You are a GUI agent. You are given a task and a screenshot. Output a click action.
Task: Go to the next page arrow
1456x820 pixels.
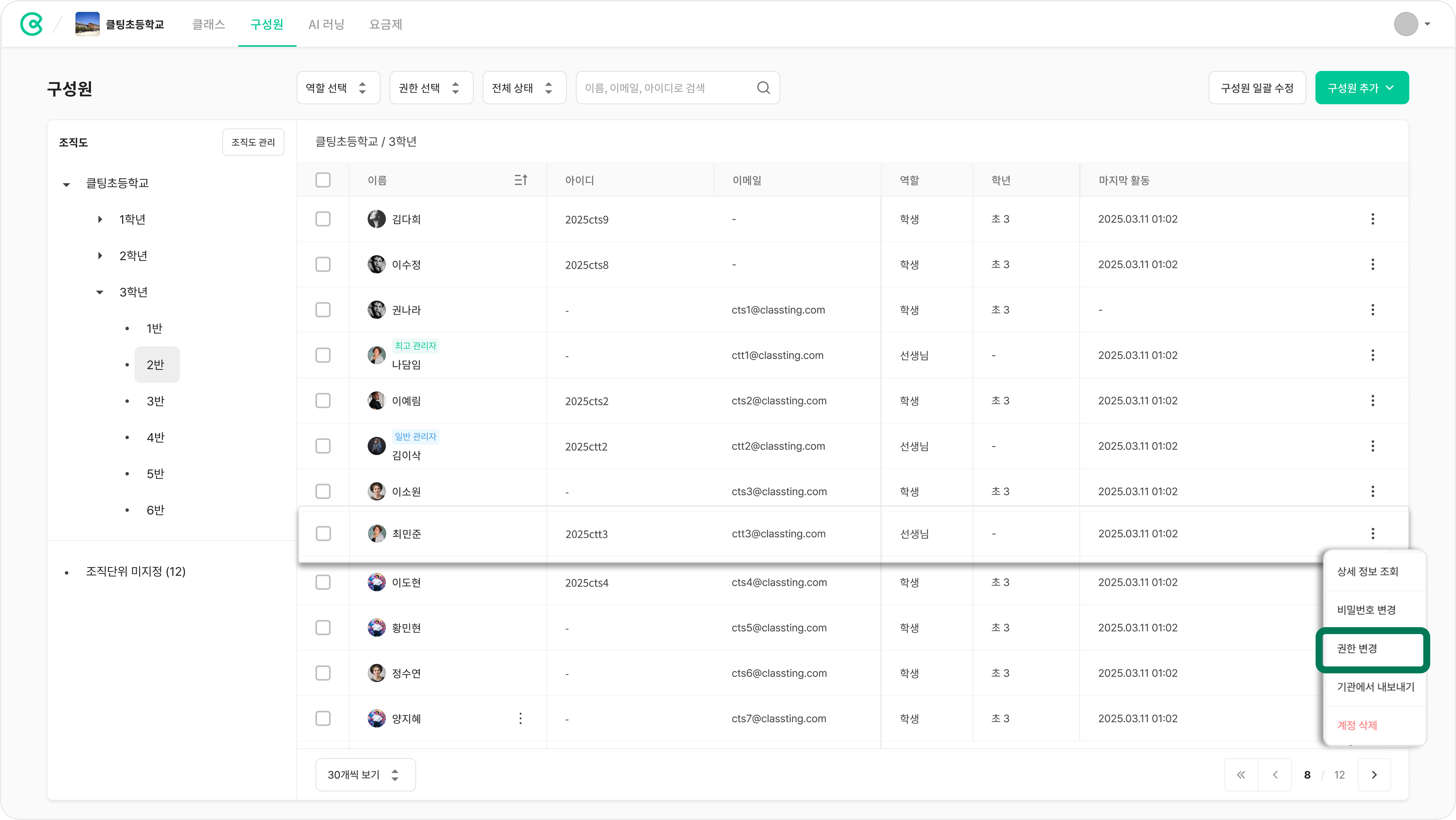1374,775
